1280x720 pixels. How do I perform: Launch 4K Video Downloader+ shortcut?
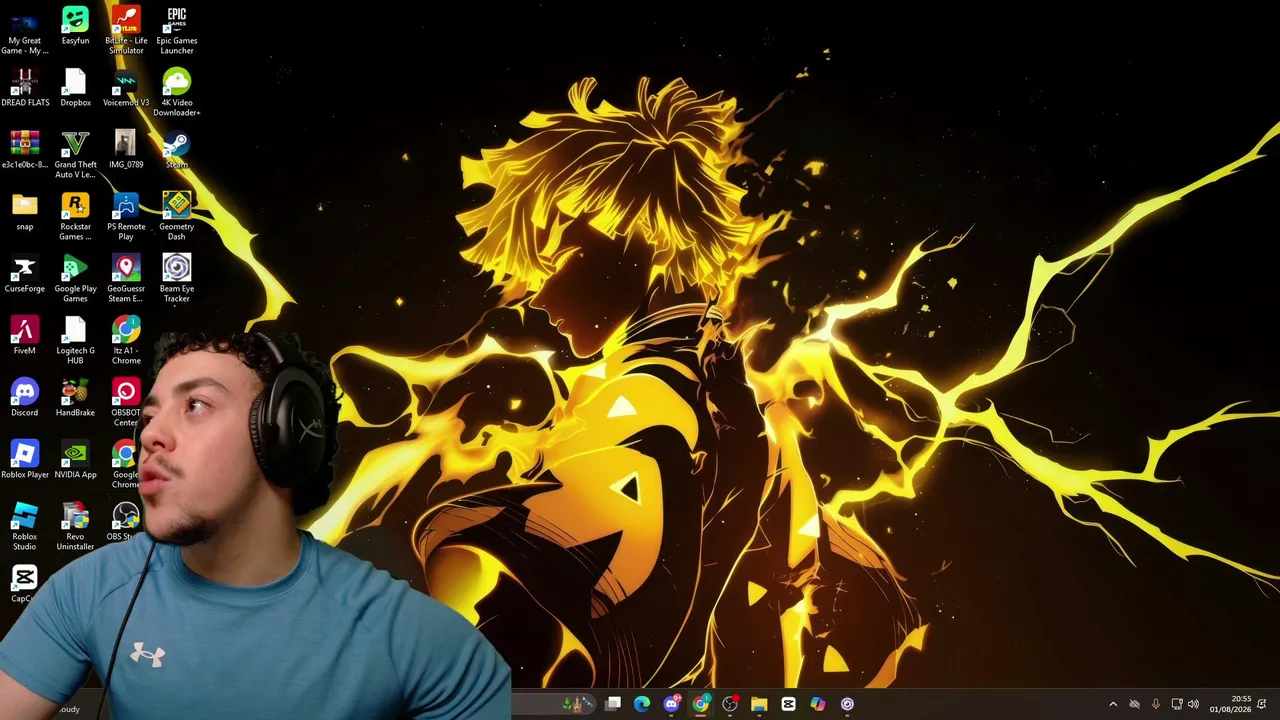tap(177, 92)
